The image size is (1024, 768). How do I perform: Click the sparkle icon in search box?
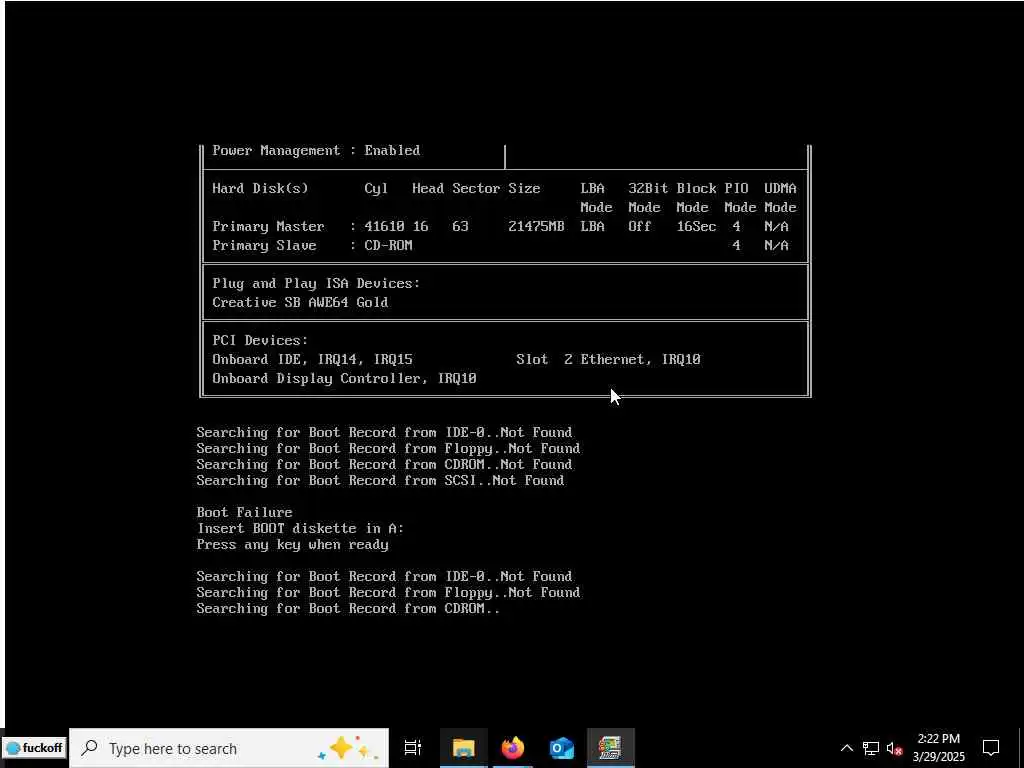point(347,748)
